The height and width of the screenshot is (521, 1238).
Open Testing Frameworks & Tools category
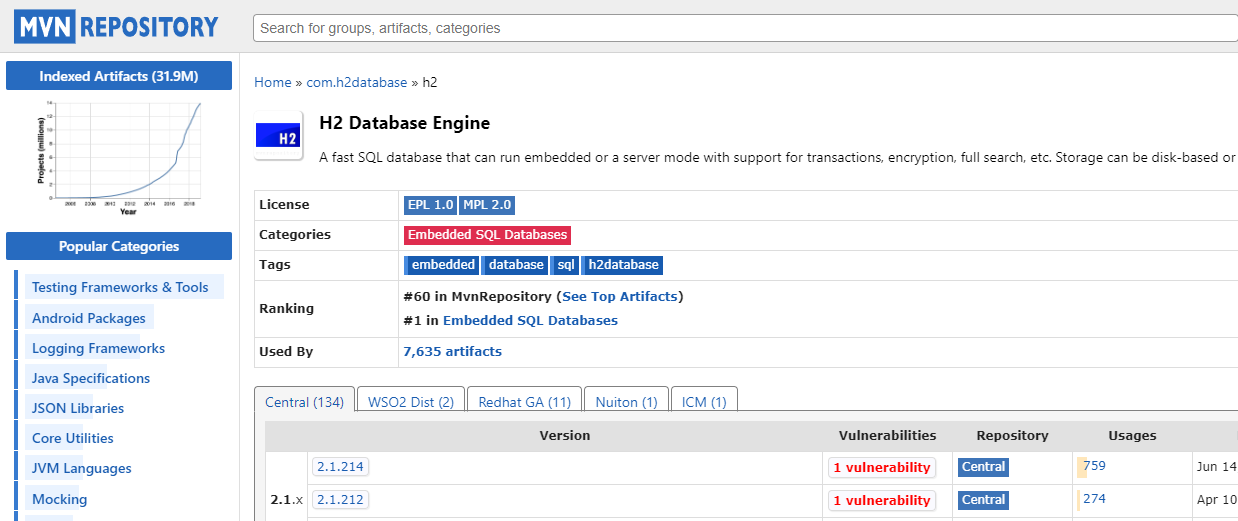click(120, 287)
